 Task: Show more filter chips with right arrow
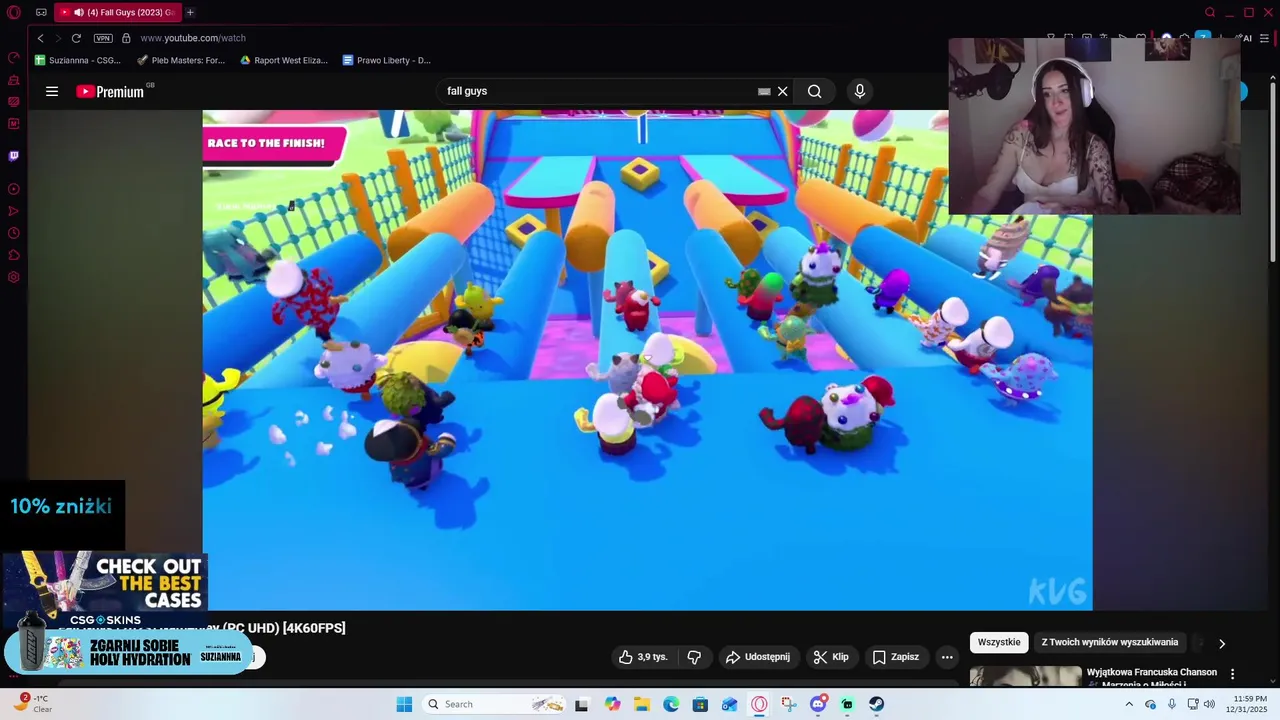[1221, 643]
